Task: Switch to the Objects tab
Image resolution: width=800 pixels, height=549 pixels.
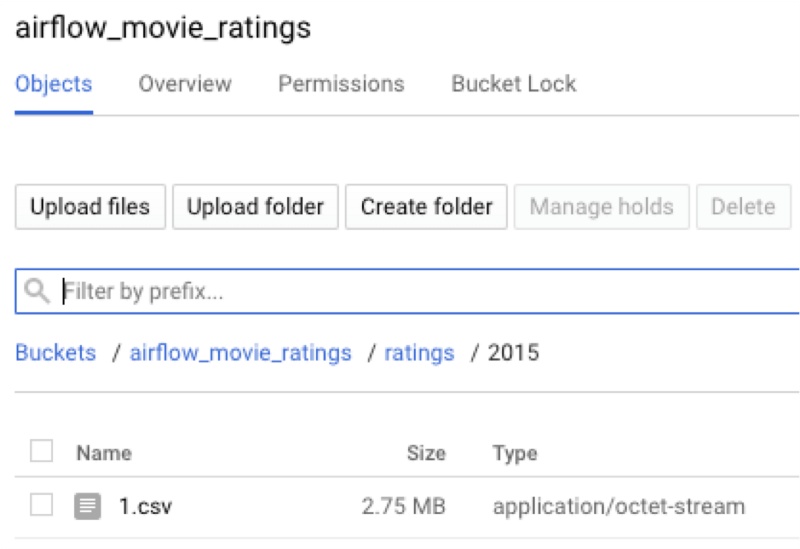Action: pyautogui.click(x=54, y=84)
